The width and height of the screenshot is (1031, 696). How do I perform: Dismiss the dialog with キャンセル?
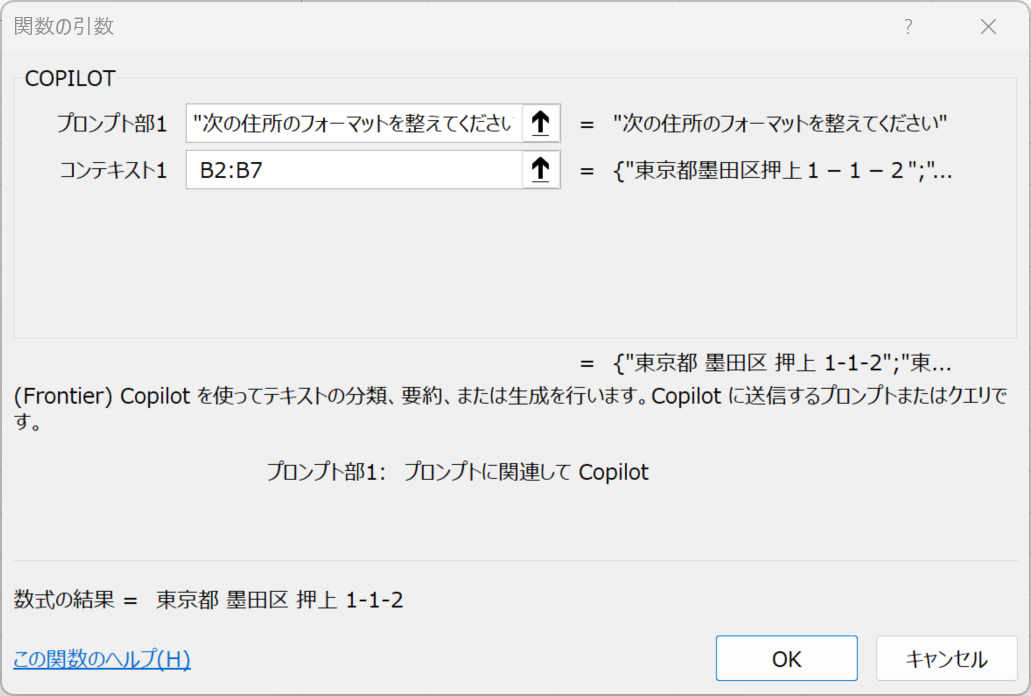click(x=946, y=658)
